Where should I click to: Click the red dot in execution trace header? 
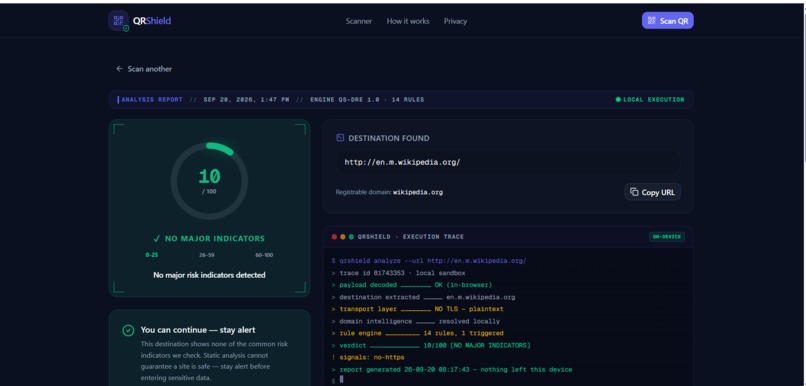point(334,237)
